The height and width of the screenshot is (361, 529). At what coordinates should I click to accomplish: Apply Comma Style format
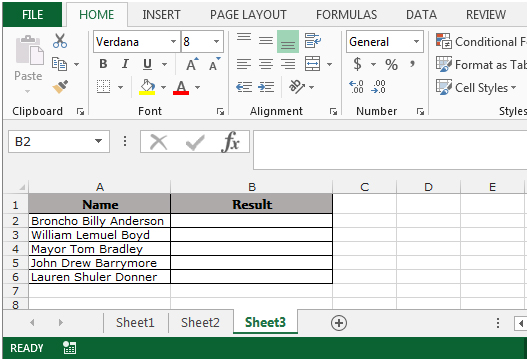click(412, 64)
